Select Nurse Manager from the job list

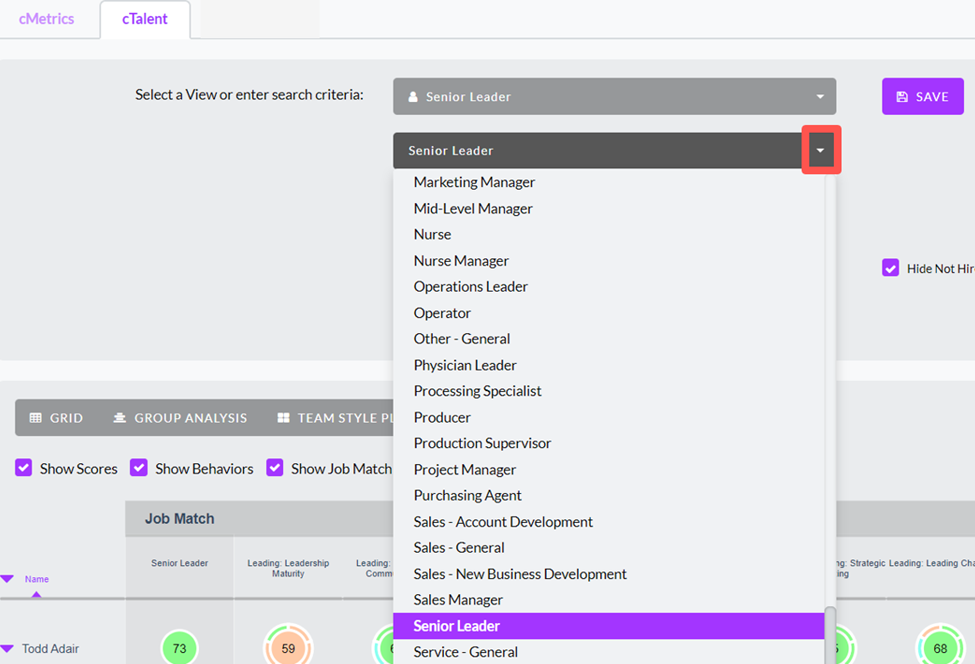(x=461, y=260)
